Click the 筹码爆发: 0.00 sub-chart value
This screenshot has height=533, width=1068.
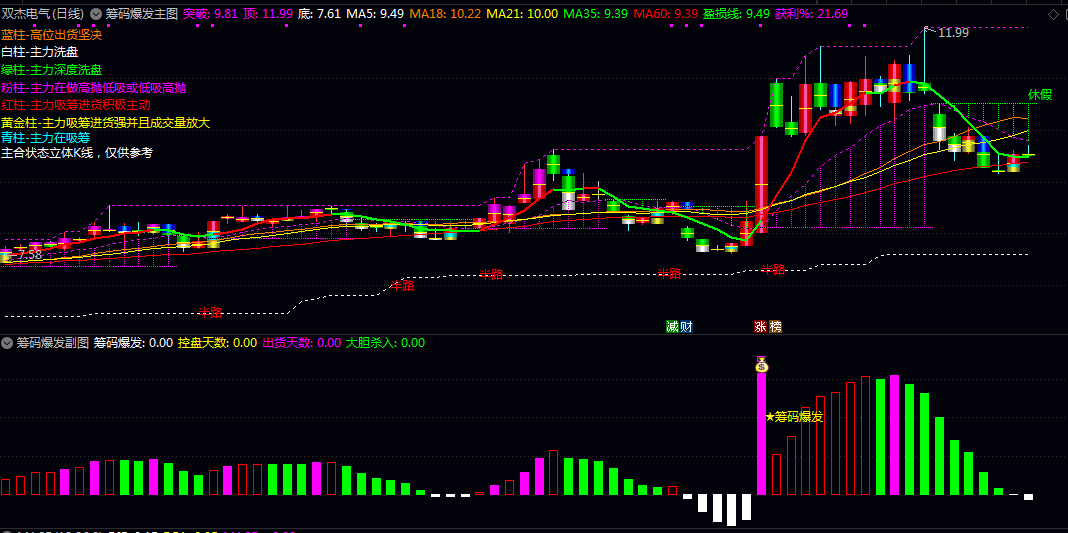pyautogui.click(x=133, y=342)
